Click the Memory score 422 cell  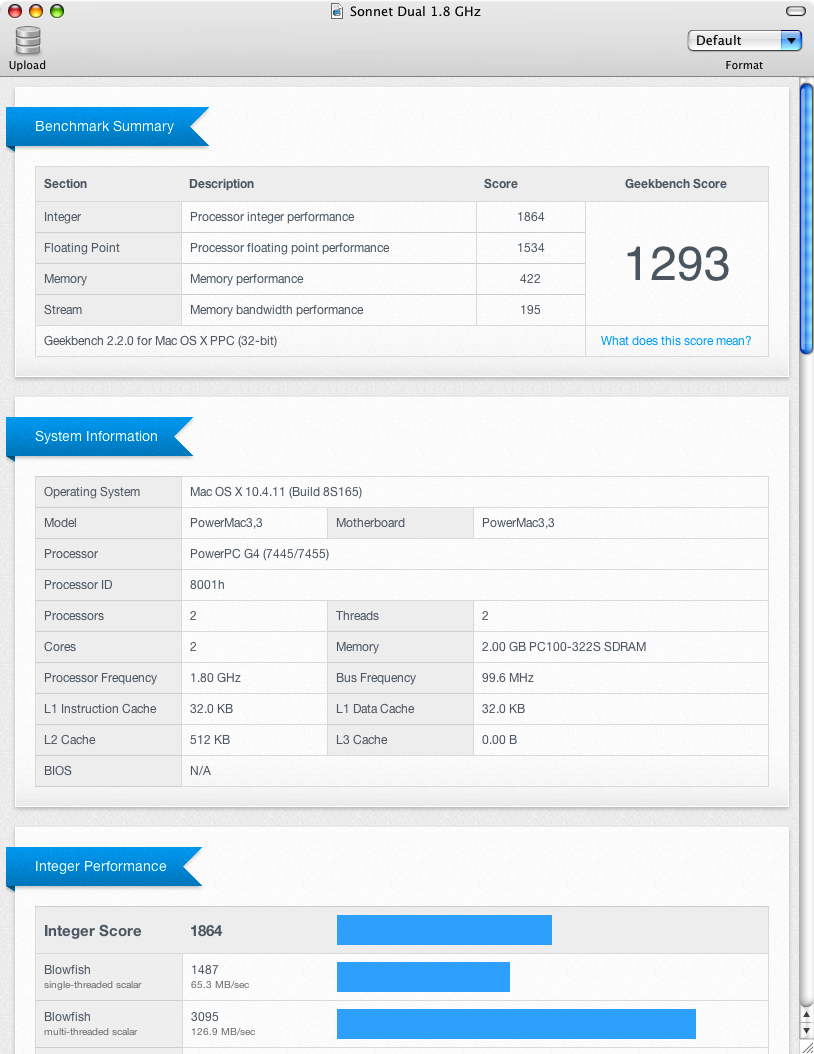click(x=530, y=279)
